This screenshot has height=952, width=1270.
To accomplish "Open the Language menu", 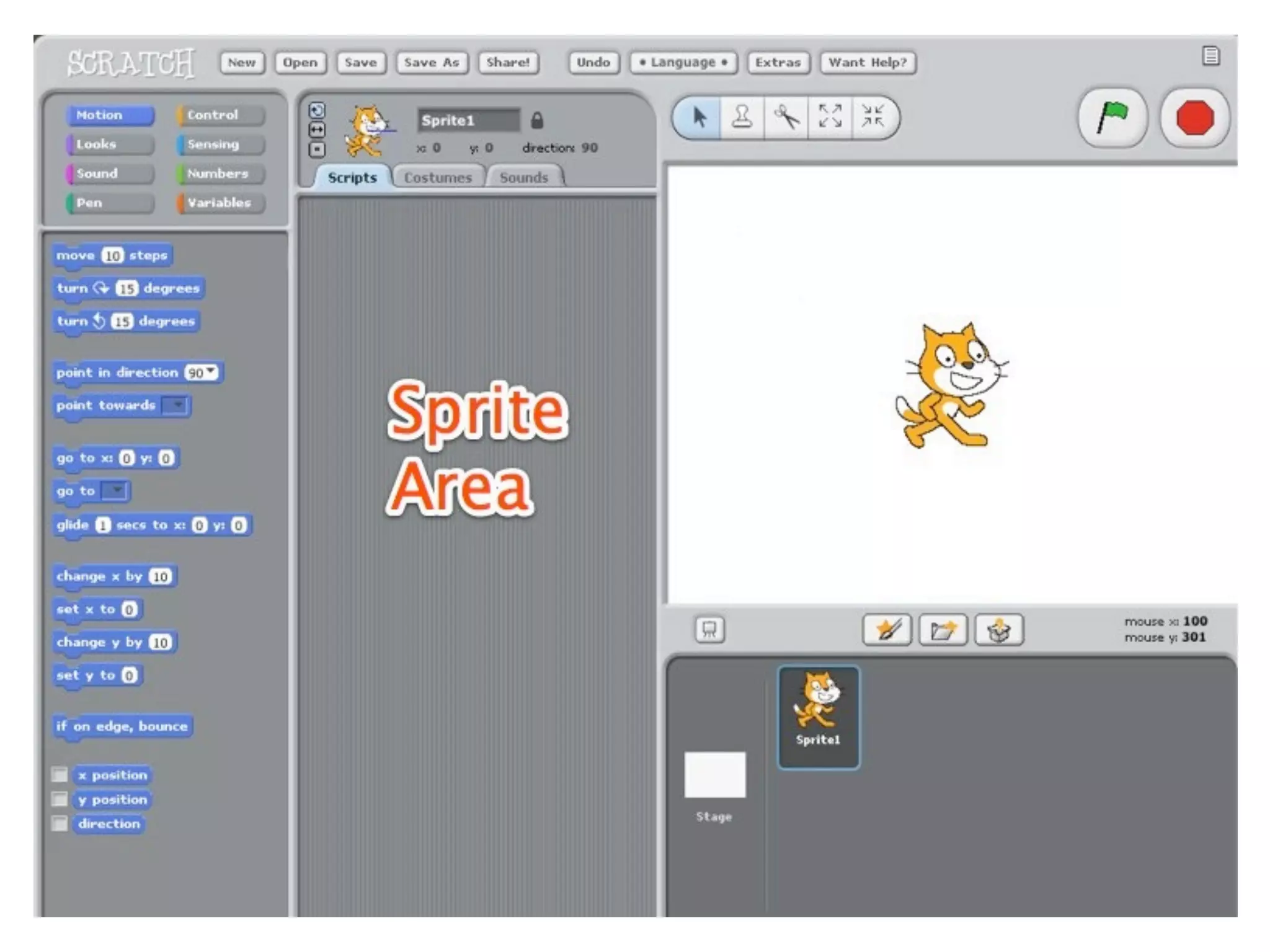I will (683, 63).
